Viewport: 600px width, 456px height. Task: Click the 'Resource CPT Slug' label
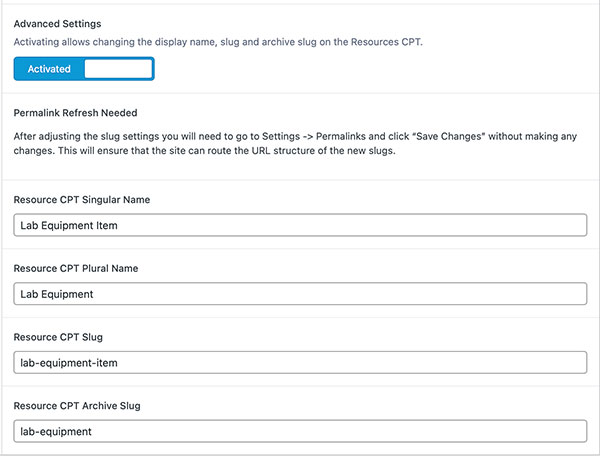[x=58, y=337]
